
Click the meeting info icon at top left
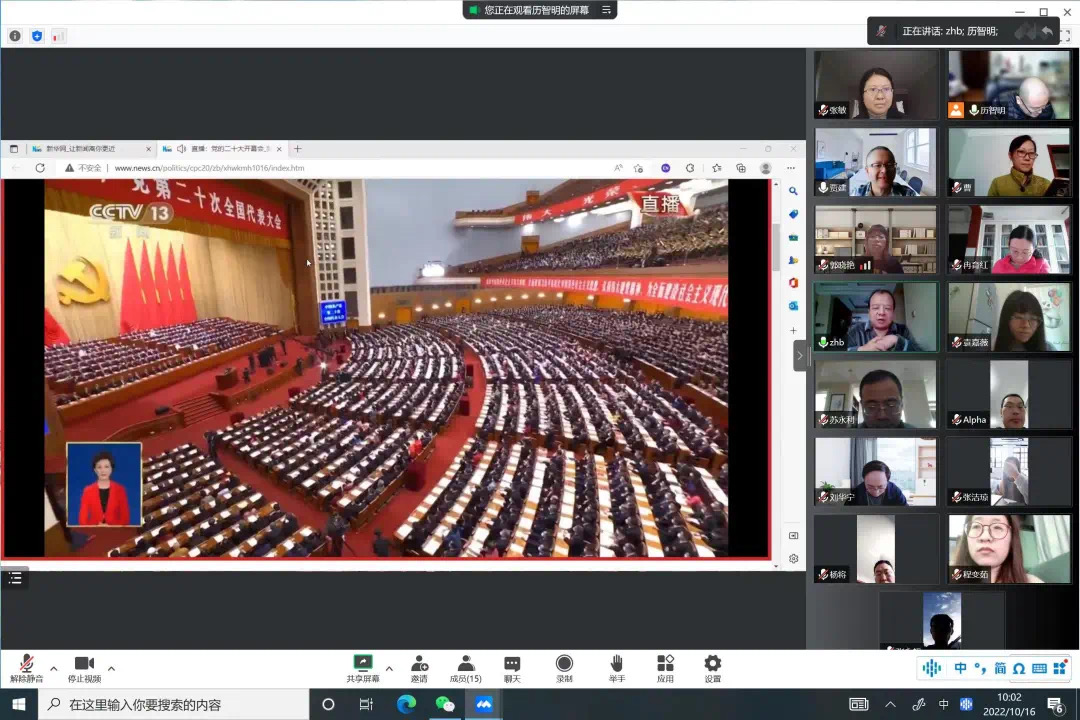coord(15,36)
